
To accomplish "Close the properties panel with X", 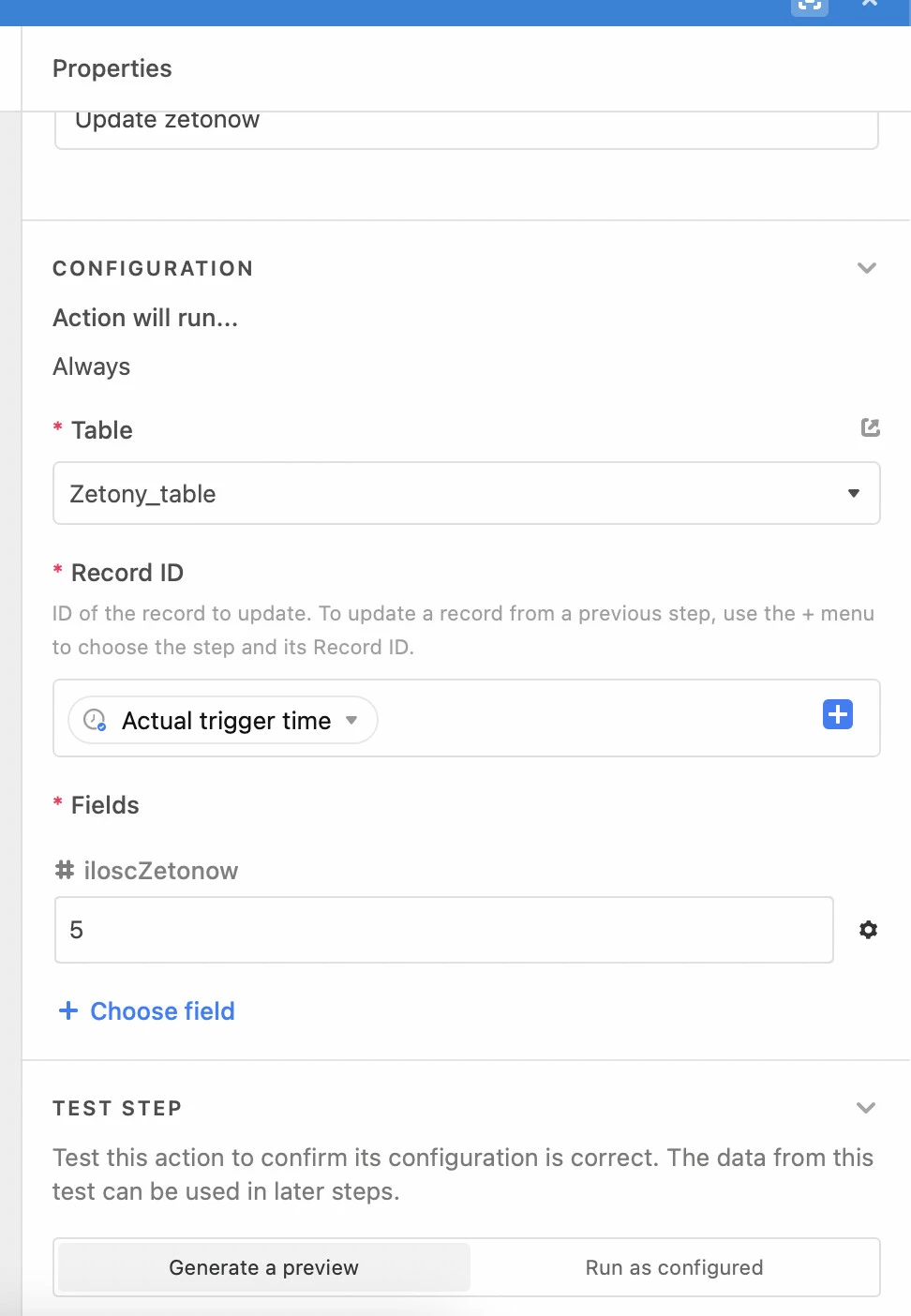I will 870,4.
